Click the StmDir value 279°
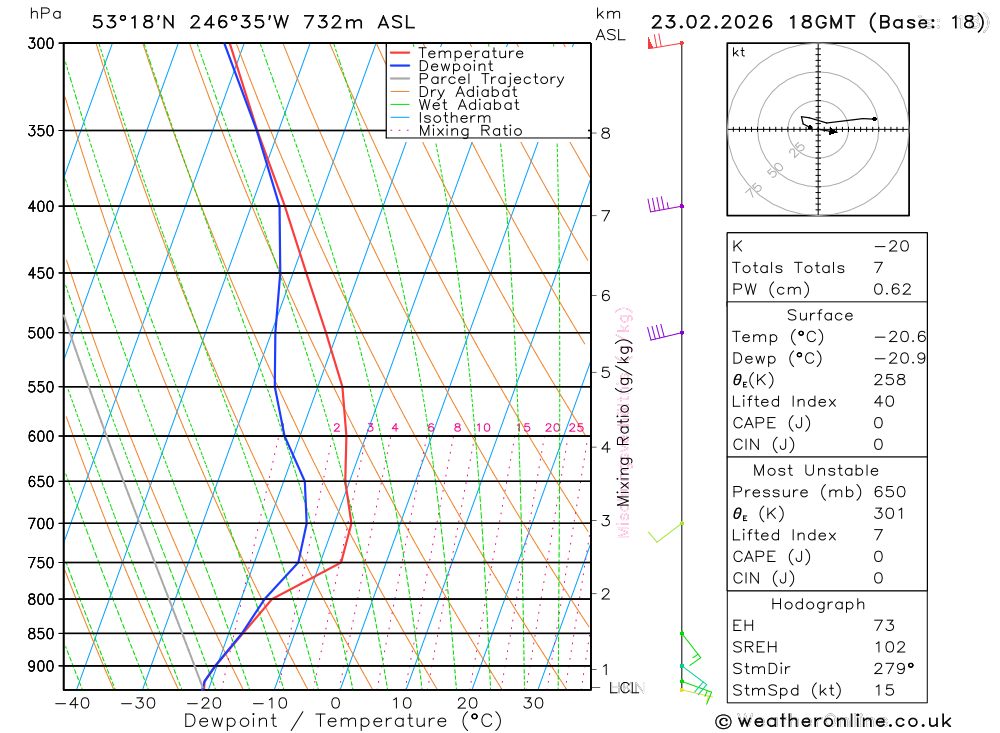1000x733 pixels. pos(893,669)
